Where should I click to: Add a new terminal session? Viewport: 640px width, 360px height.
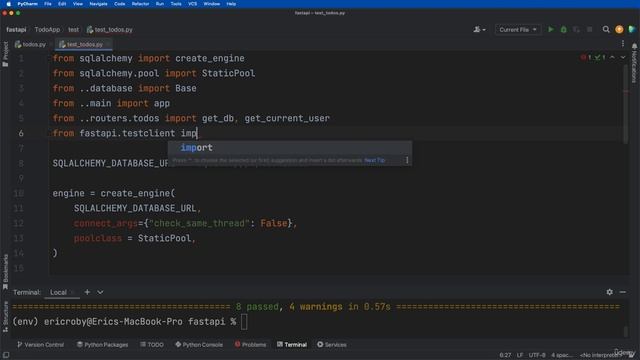click(x=87, y=292)
